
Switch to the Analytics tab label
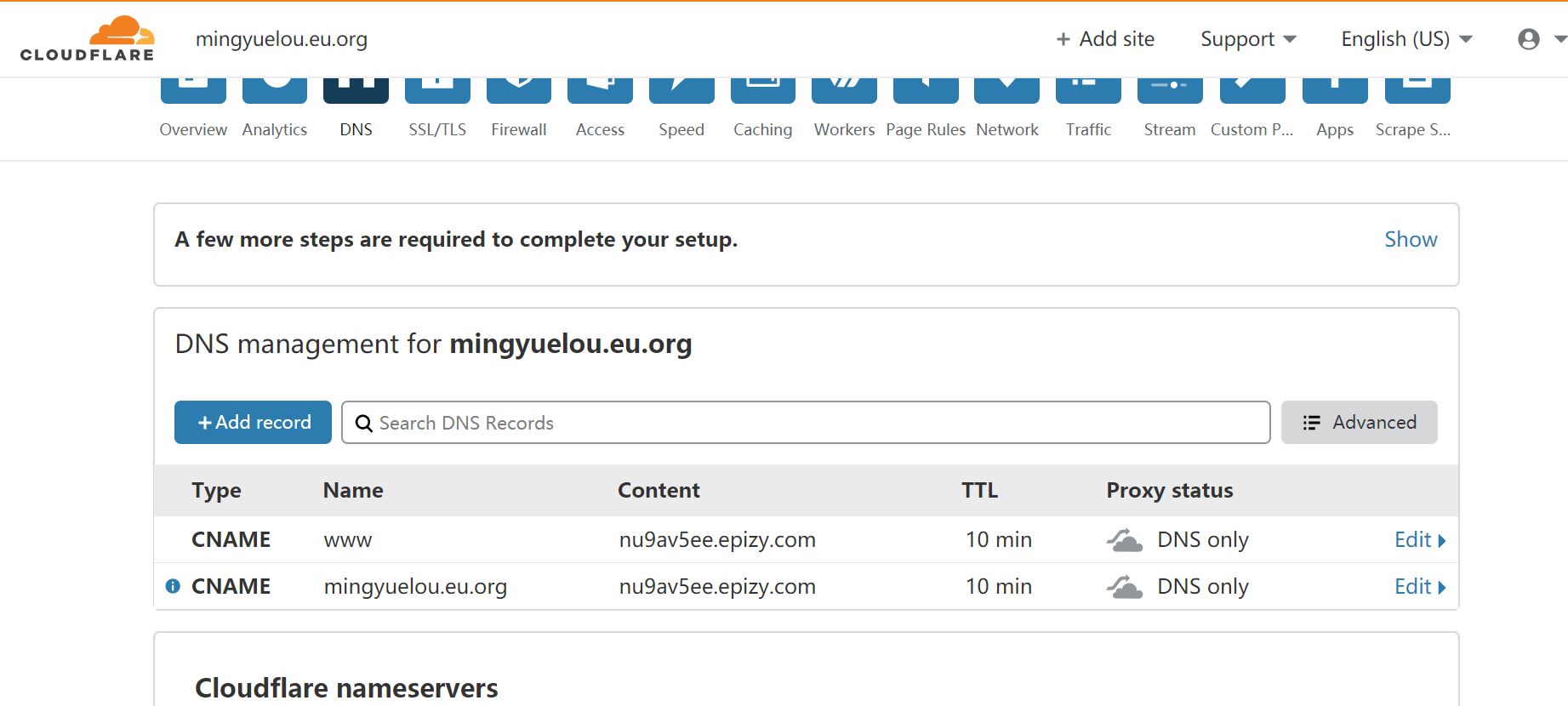click(x=275, y=129)
